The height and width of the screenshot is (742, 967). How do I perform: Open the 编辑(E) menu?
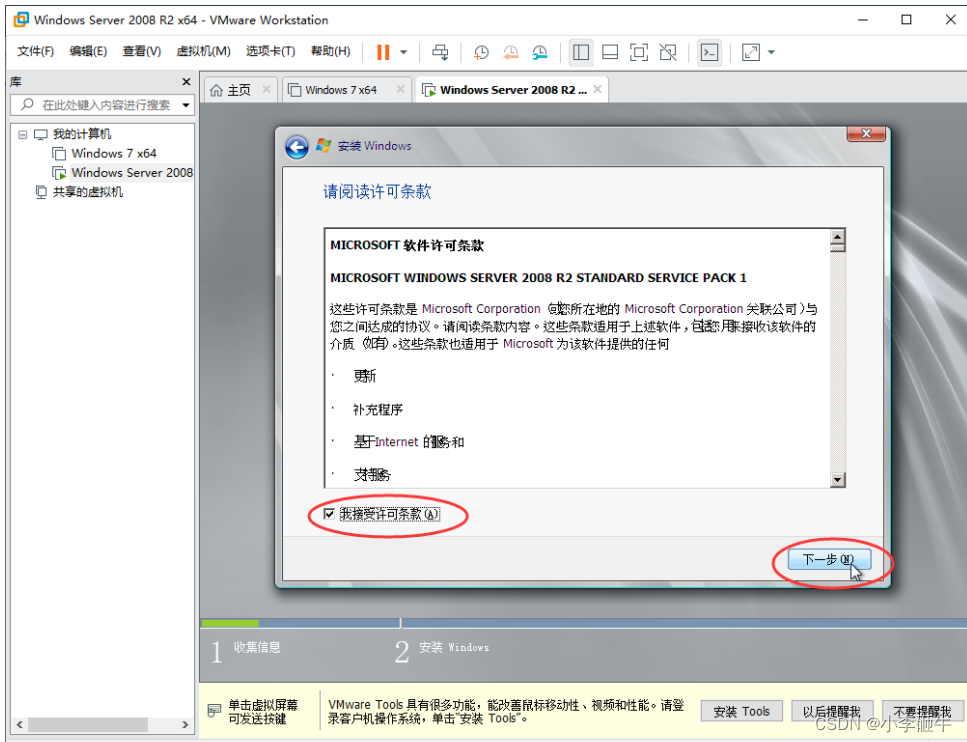(88, 51)
